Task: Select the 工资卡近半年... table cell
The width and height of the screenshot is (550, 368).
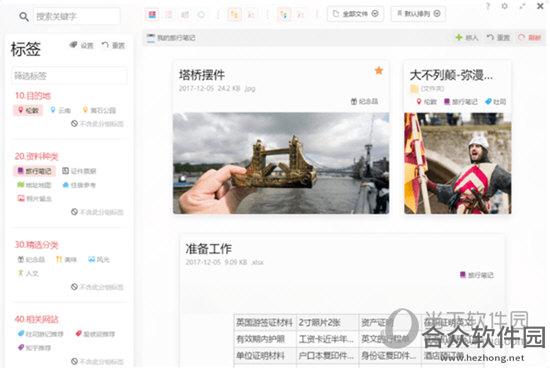Action: 328,339
